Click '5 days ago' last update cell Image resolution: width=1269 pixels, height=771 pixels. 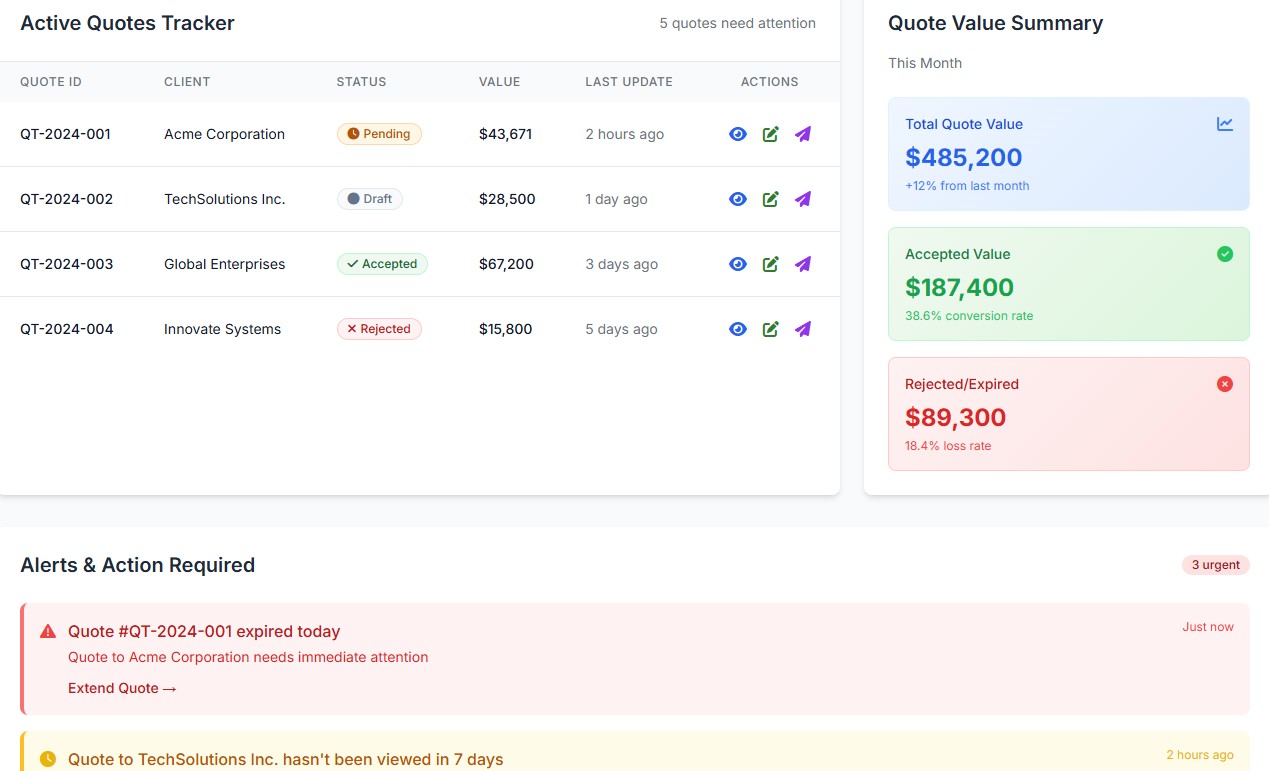tap(622, 329)
